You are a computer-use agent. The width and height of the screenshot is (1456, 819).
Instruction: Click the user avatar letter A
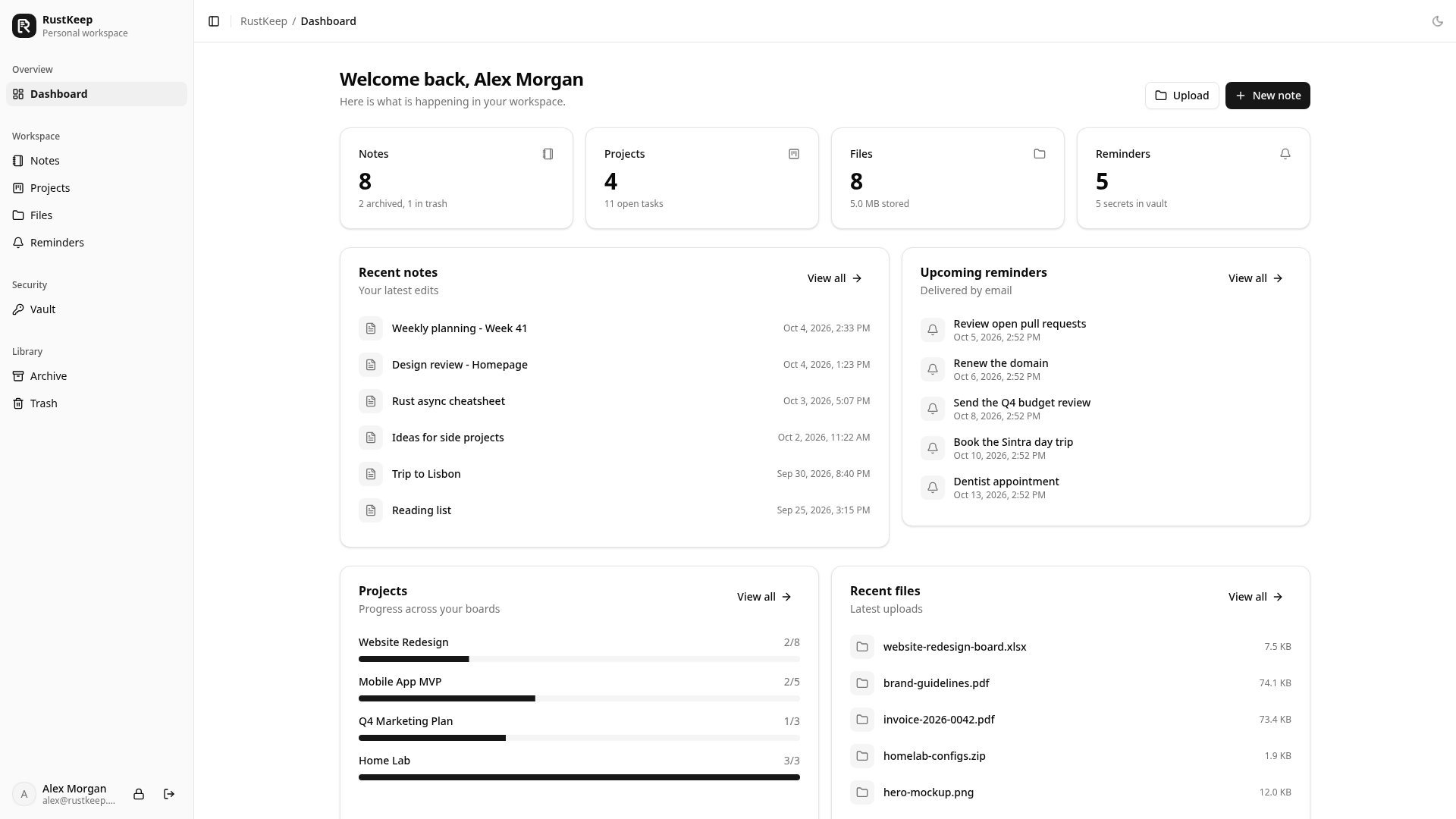pyautogui.click(x=24, y=794)
